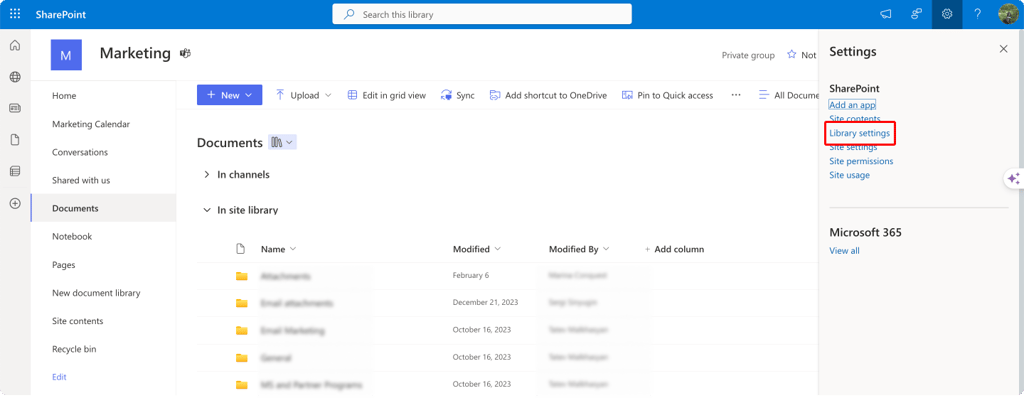Open Site permissions link
1024x398 pixels.
coord(861,161)
